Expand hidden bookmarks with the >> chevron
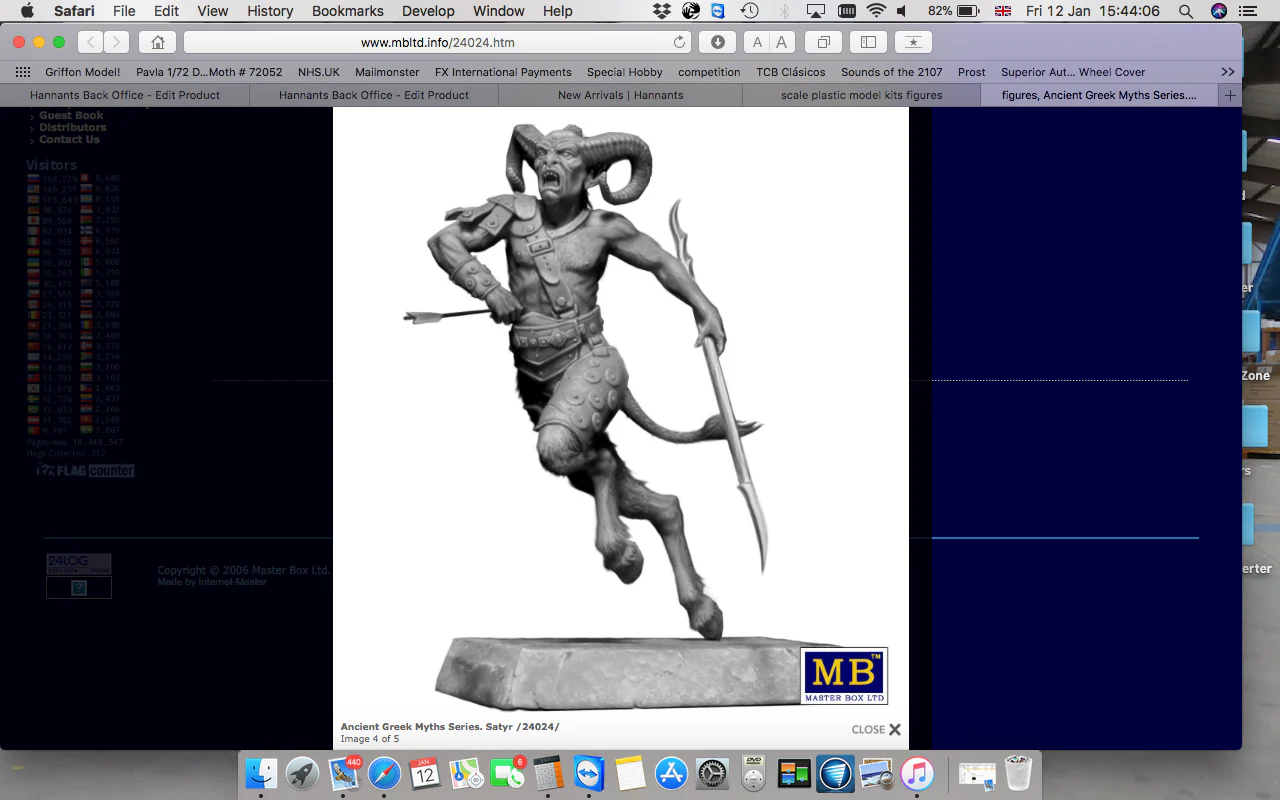 1228,72
